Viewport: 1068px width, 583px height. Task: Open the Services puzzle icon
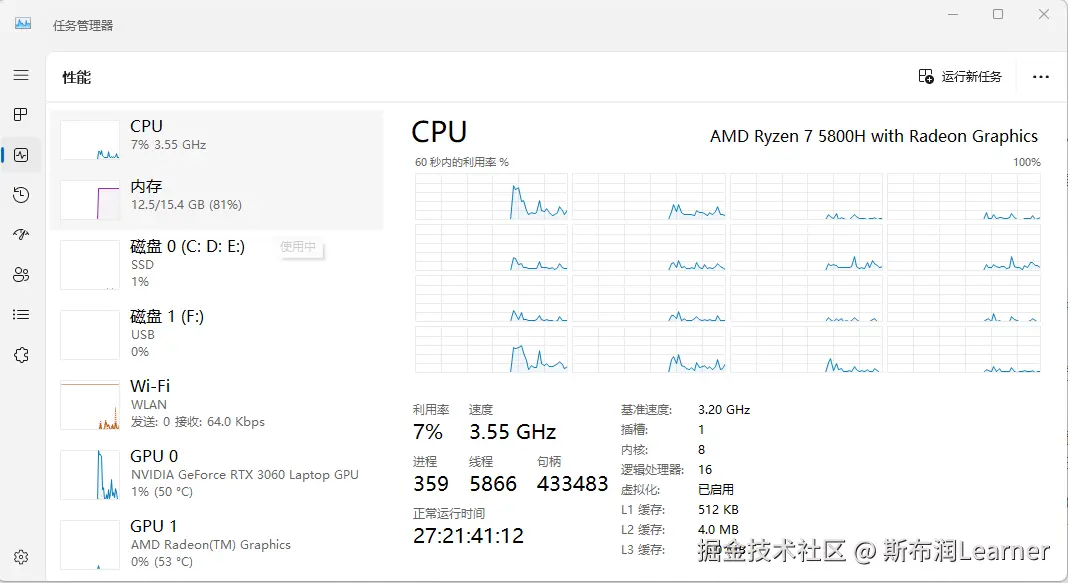21,355
